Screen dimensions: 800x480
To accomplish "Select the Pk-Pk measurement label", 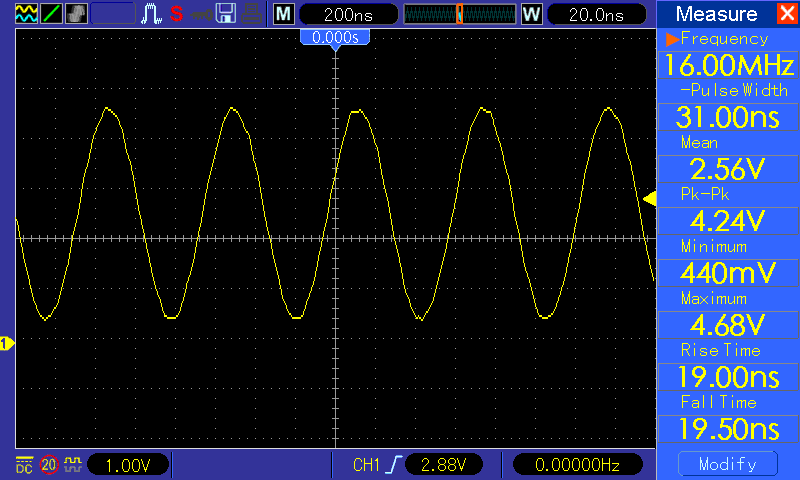I will click(x=705, y=194).
